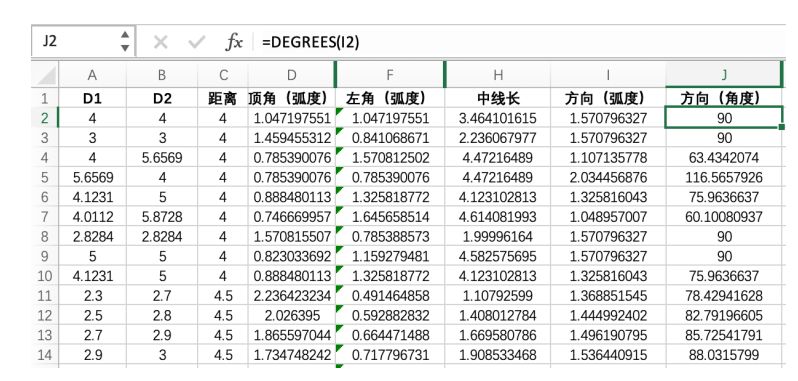Screen dimensions: 798x381
Task: Select column A header
Action: pos(92,75)
